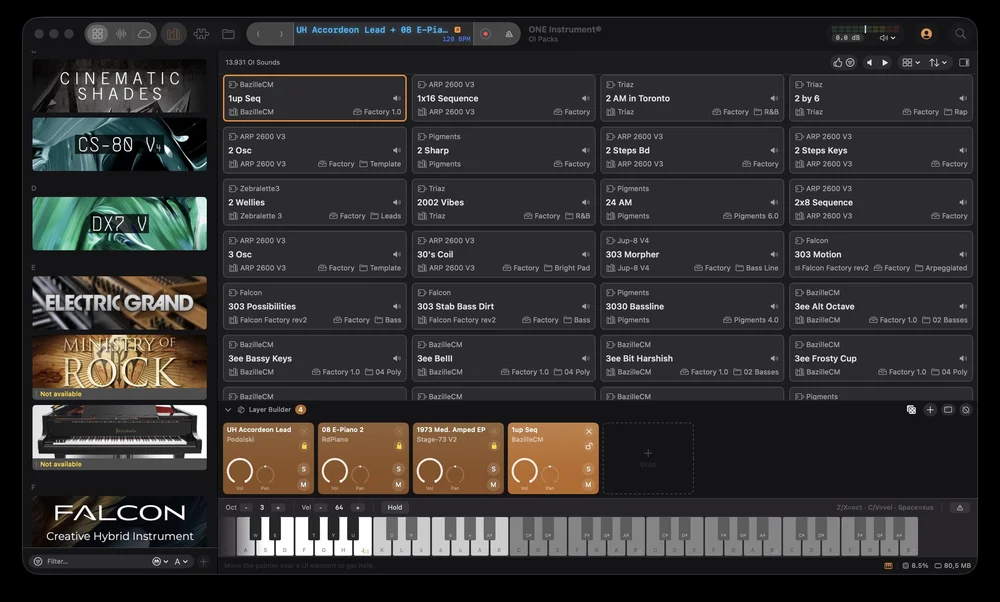1000x602 pixels.
Task: Preview the 2 Wellies sound speaker icon
Action: point(396,202)
